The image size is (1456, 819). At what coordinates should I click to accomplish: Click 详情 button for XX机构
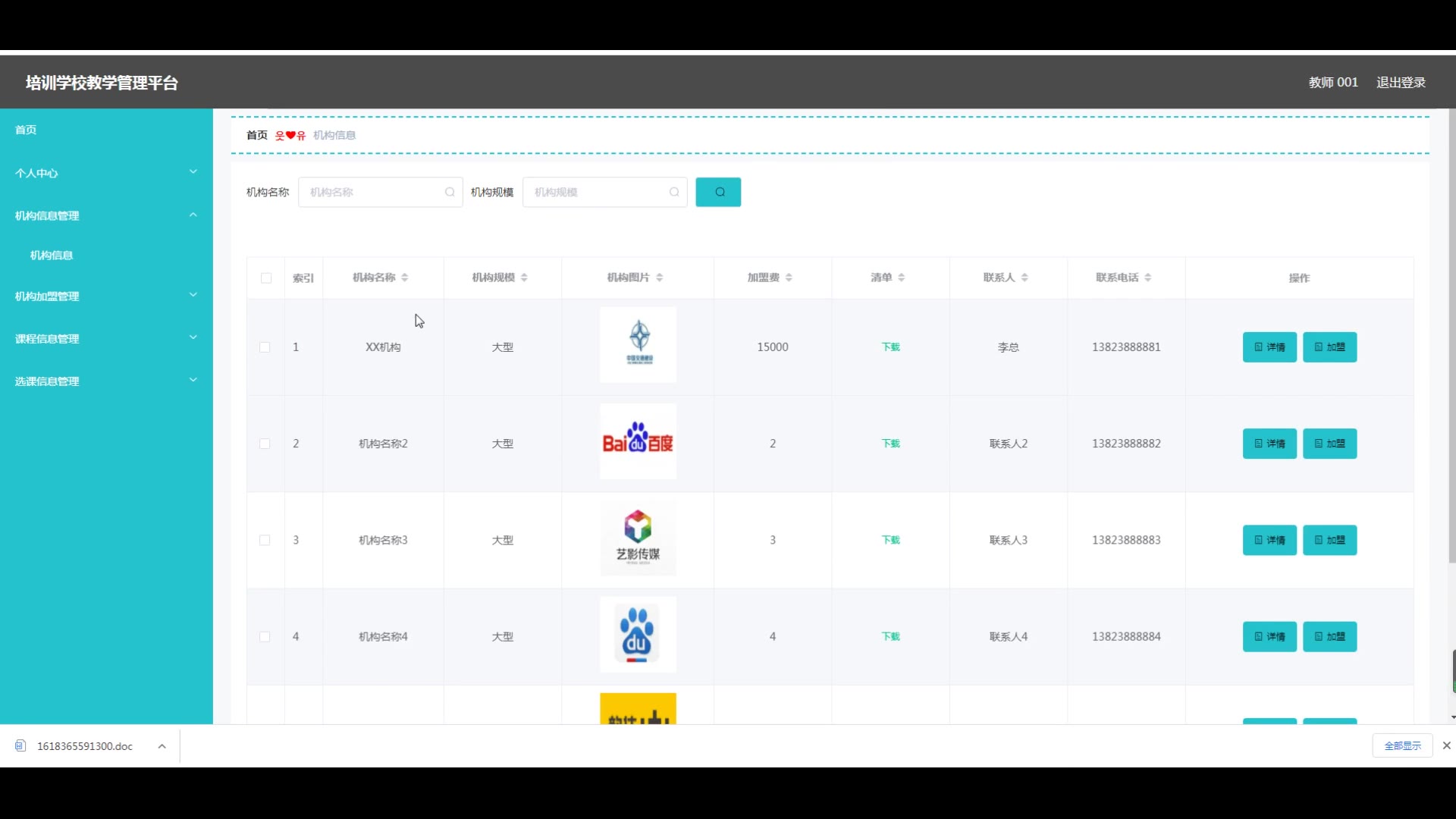point(1269,347)
